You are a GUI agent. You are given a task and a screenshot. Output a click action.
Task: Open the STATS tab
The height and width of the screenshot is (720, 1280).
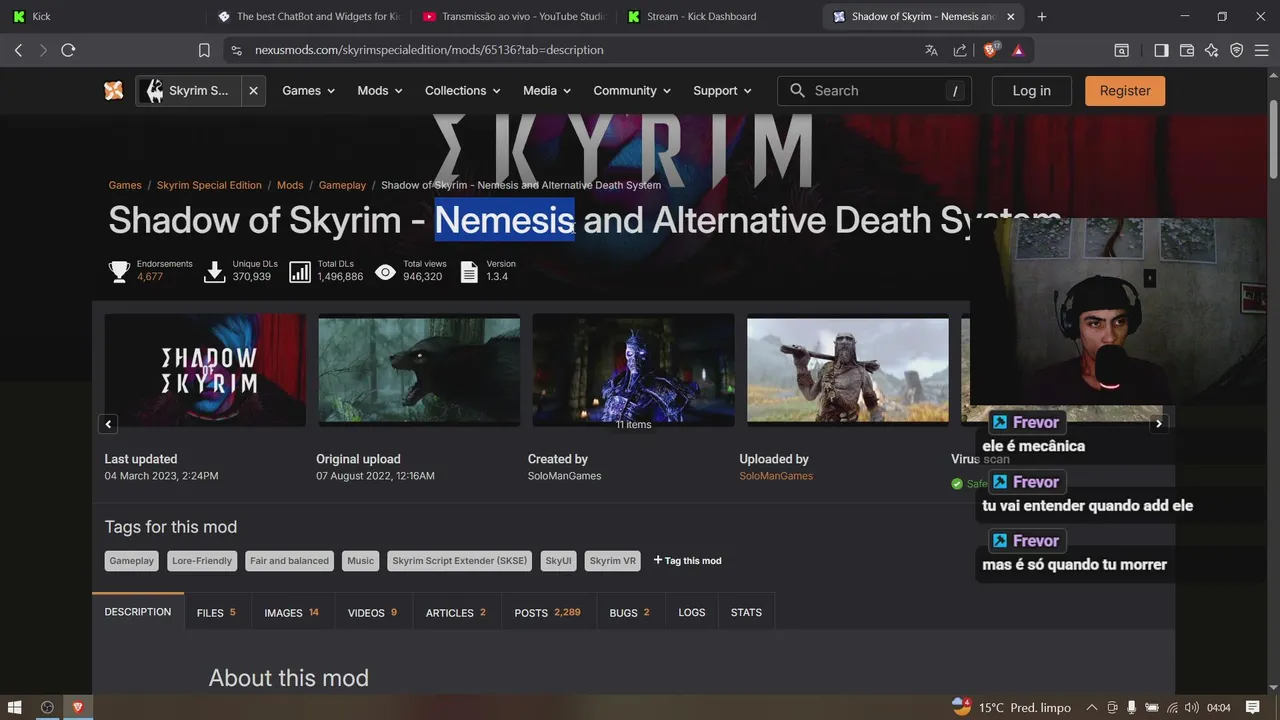pos(746,612)
